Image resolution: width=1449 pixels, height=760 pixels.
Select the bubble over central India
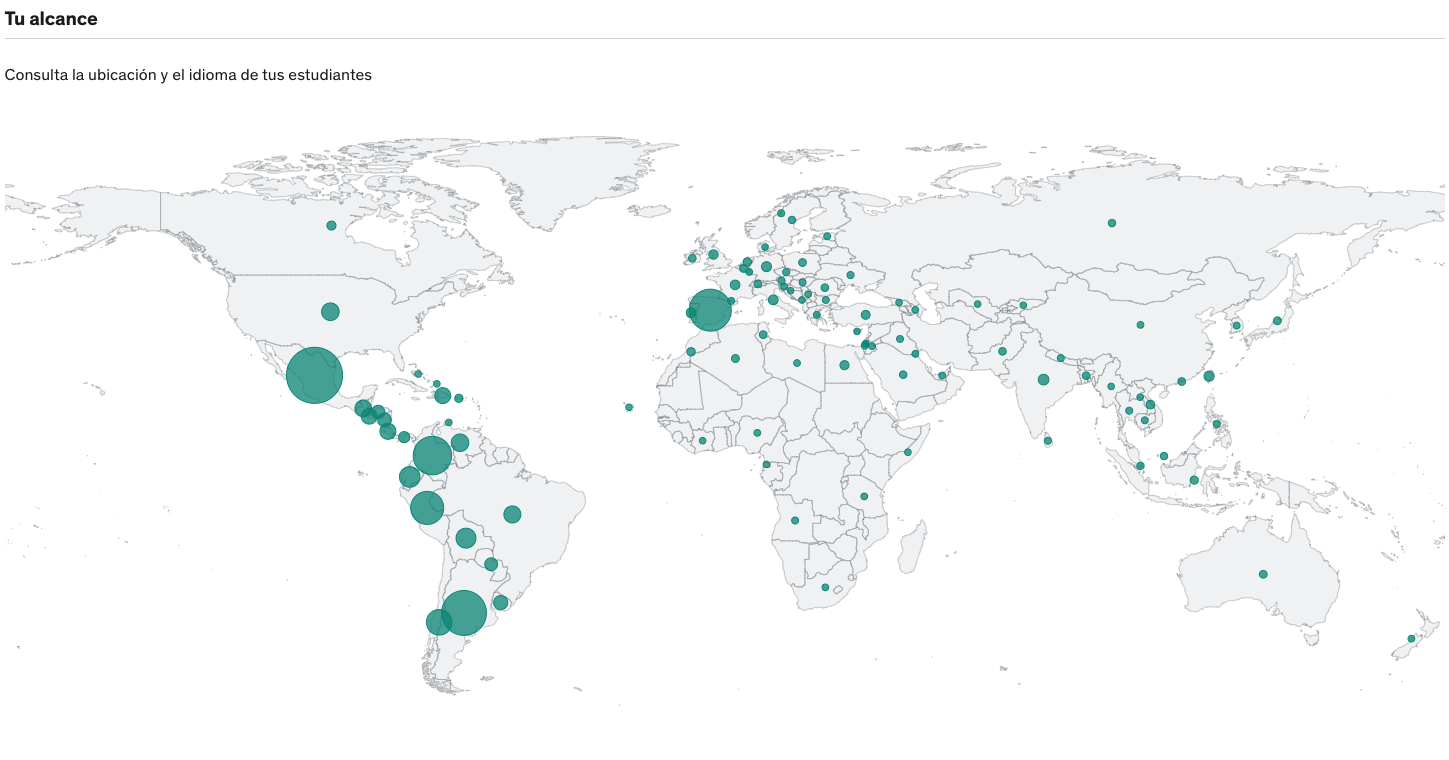pyautogui.click(x=1043, y=380)
